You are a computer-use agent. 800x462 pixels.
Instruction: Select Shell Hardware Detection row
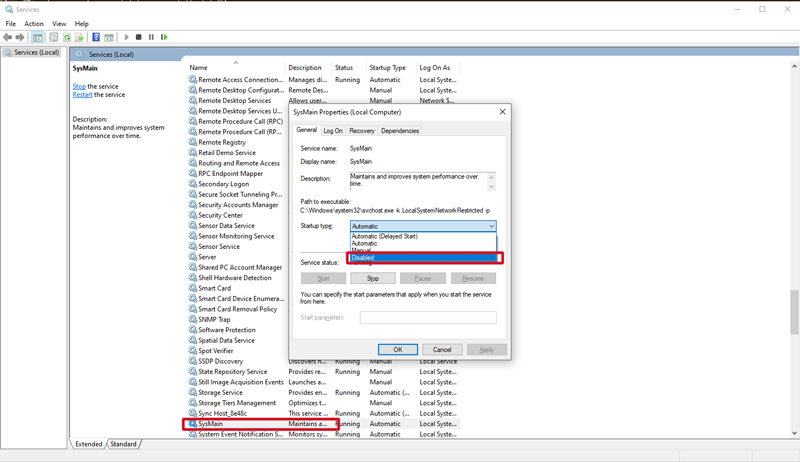click(x=235, y=277)
